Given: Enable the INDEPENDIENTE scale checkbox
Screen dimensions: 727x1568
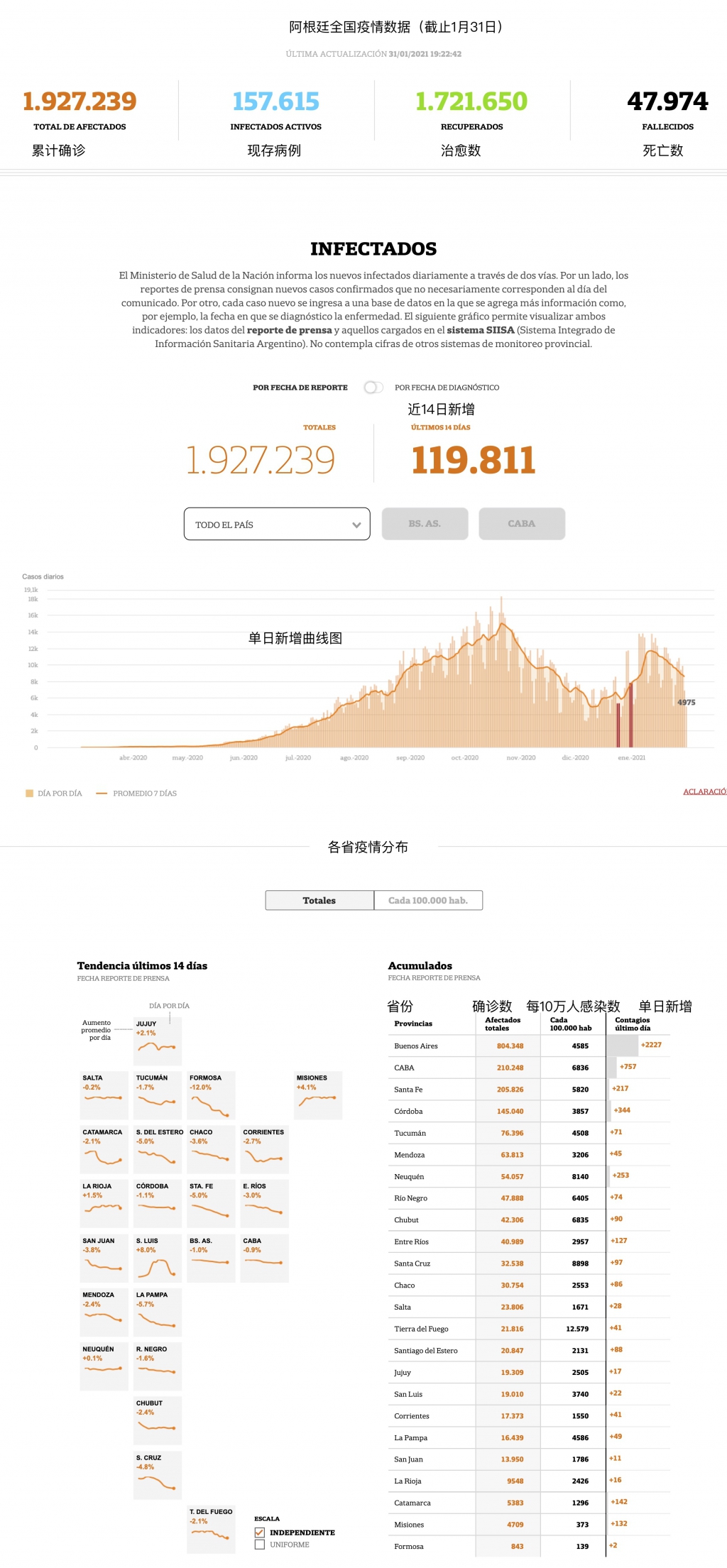Looking at the screenshot, I should click(x=260, y=1533).
